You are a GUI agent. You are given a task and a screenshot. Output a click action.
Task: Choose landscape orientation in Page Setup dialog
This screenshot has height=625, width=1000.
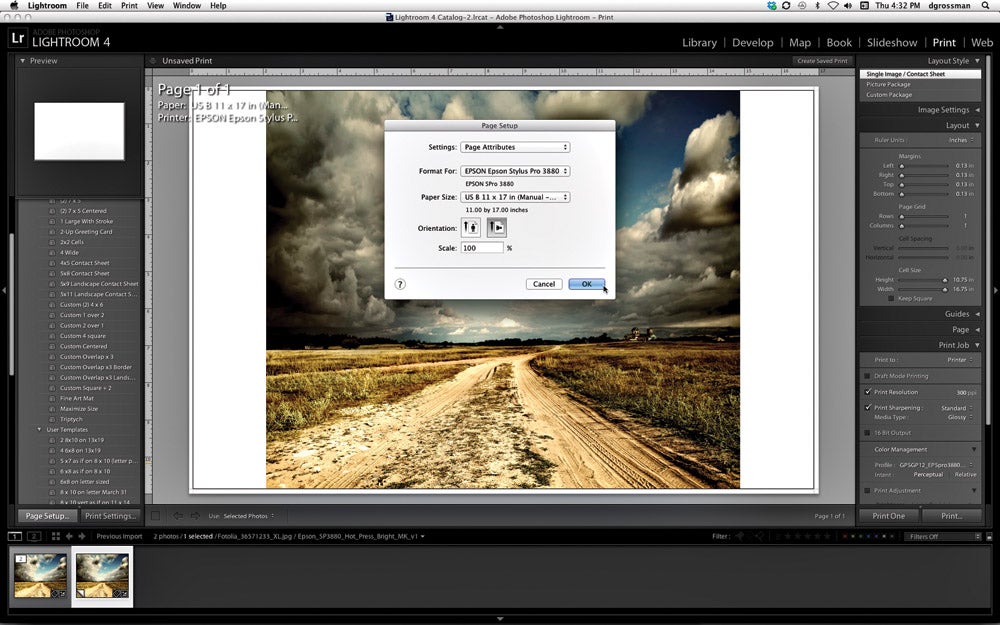point(497,228)
